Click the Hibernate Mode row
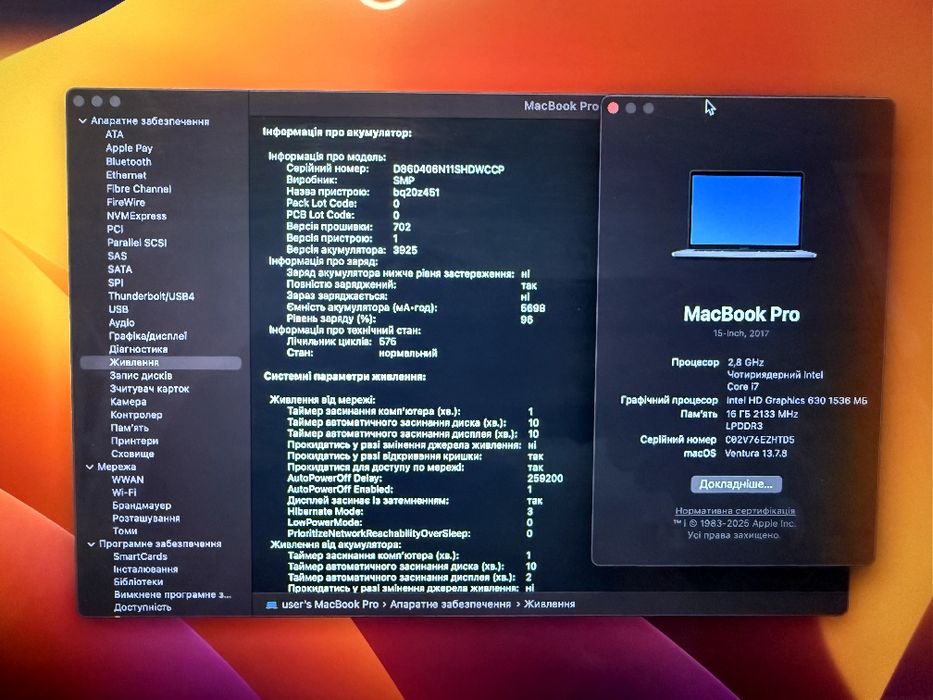The height and width of the screenshot is (700, 933). [411, 512]
